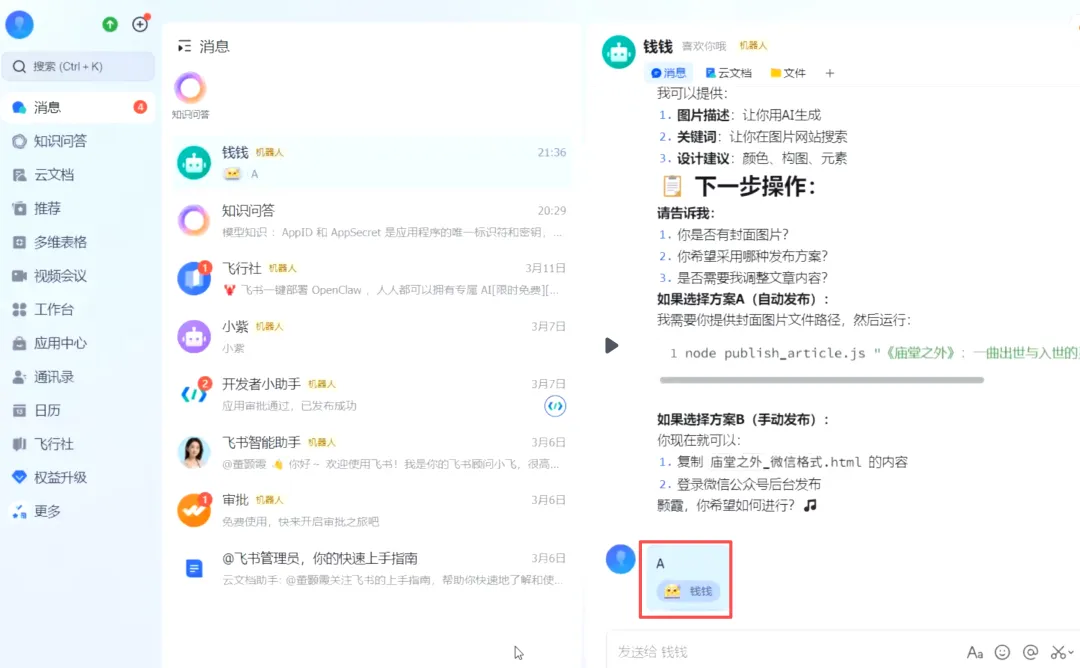The image size is (1080, 668).
Task: Open 多维表格 in the left sidebar
Action: 78,242
